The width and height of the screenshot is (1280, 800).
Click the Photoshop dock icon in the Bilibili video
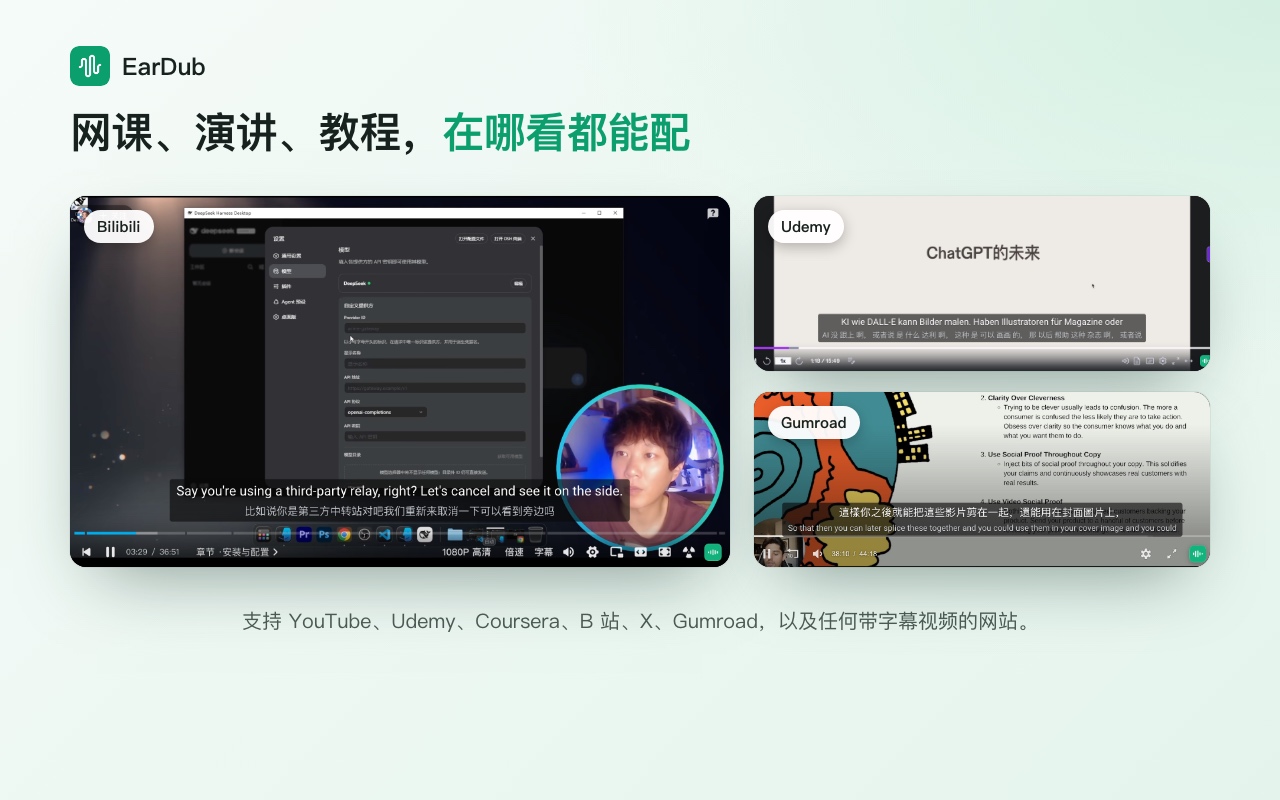click(324, 534)
